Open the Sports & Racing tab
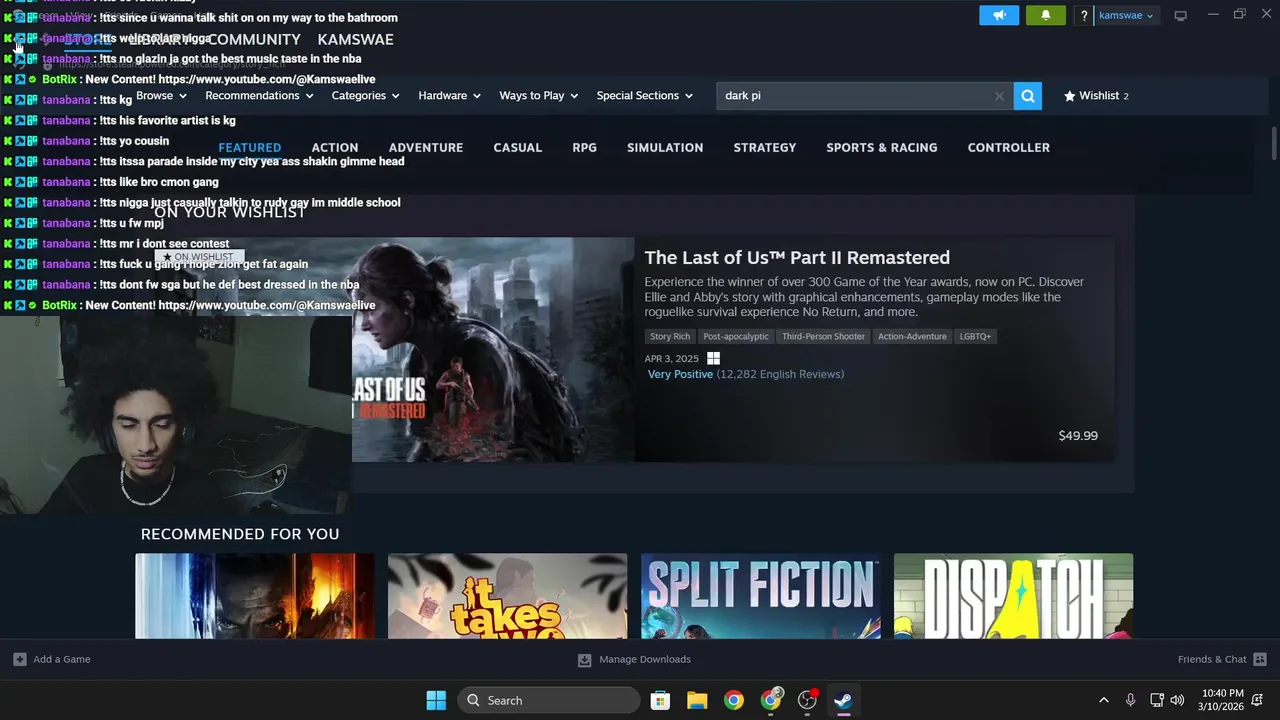 point(882,147)
